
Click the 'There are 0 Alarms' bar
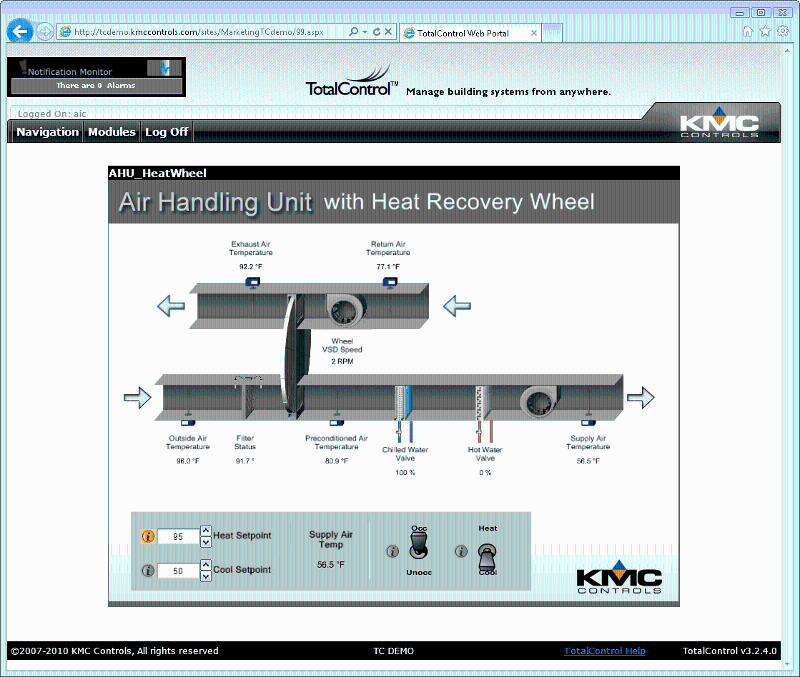pos(96,86)
